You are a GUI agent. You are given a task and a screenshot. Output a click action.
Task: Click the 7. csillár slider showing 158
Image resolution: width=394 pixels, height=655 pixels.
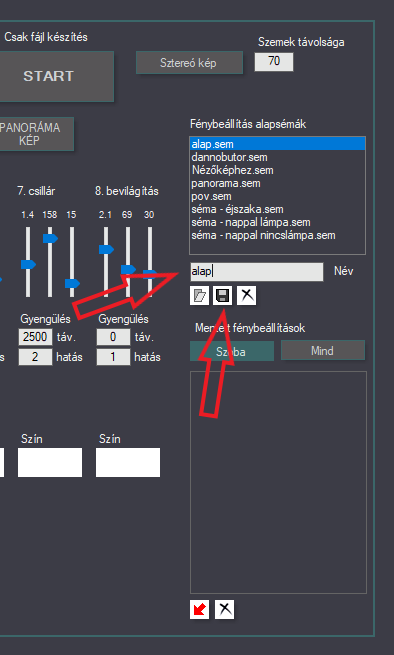(x=50, y=262)
